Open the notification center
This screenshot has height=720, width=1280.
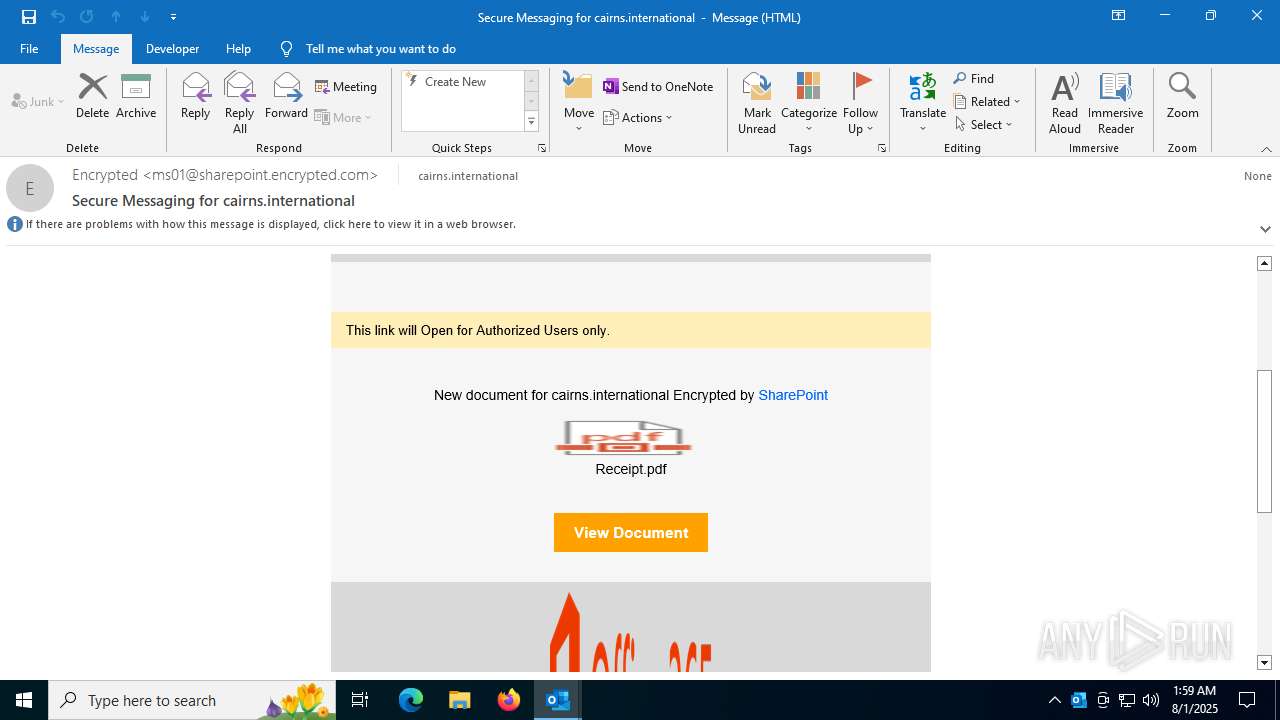tap(1247, 700)
